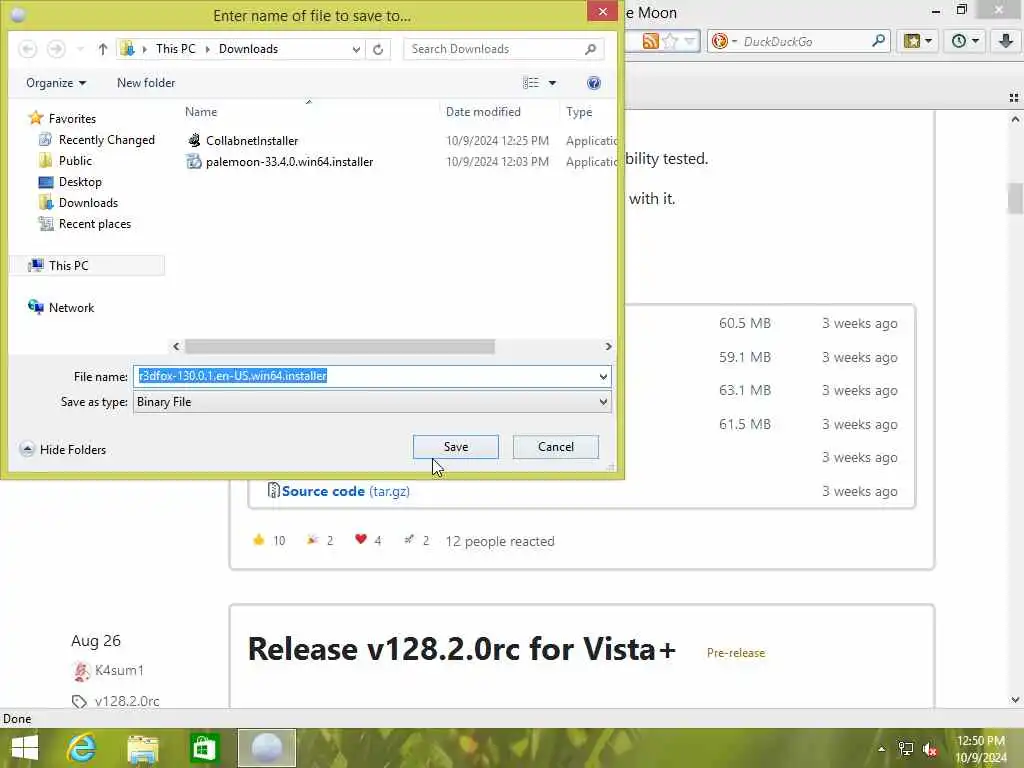Expand the address bar path dropdown
The width and height of the screenshot is (1024, 768).
[x=356, y=49]
